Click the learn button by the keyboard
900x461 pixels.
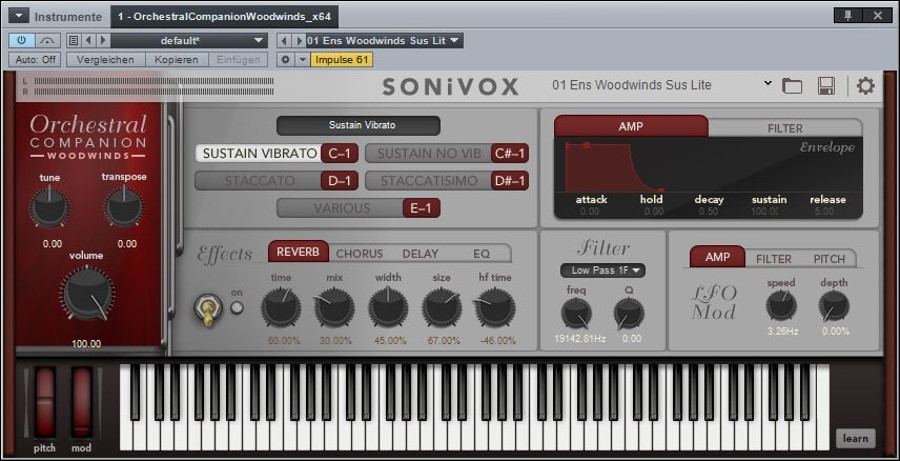[x=855, y=439]
